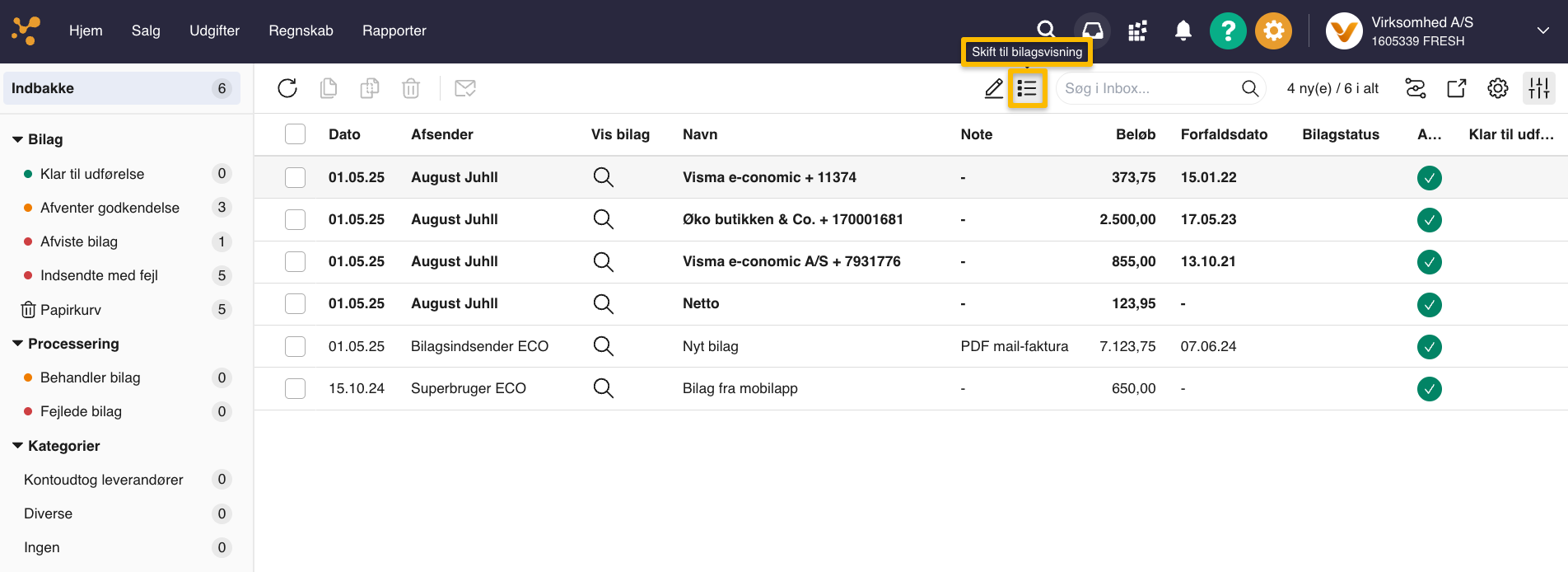Screen dimensions: 1568x572
Task: Check the Øko butikken & Co. row
Action: click(x=295, y=220)
